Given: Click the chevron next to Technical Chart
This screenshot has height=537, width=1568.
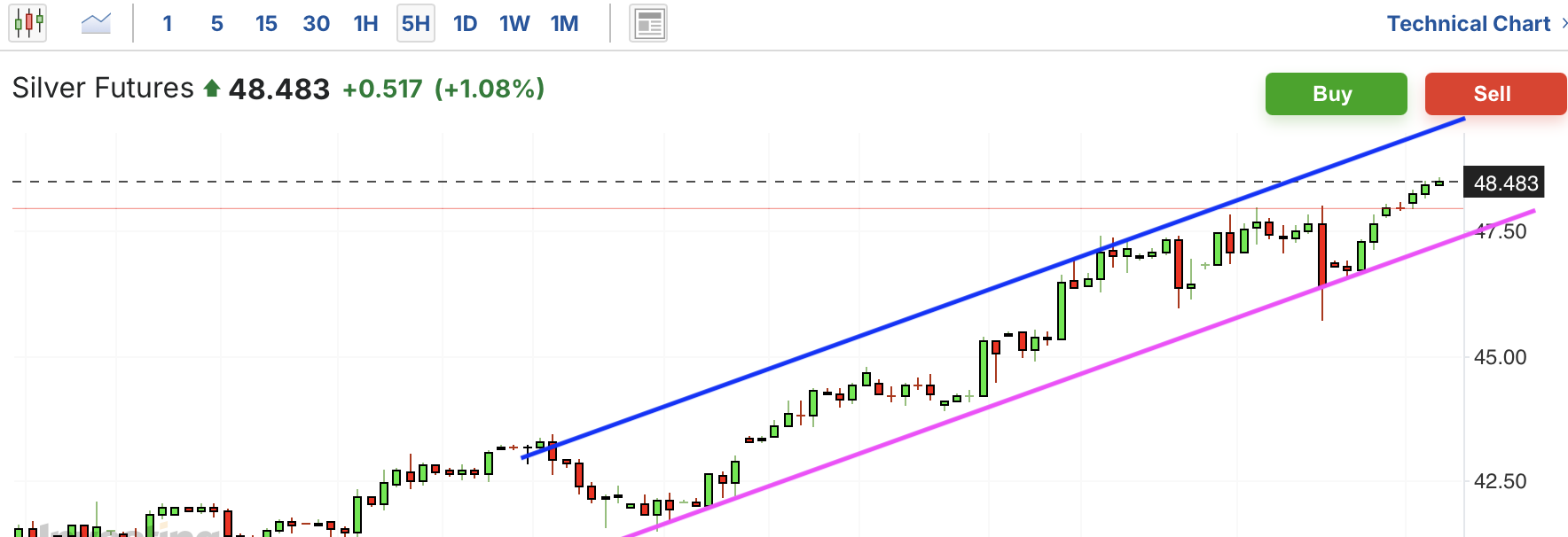Looking at the screenshot, I should click(1563, 24).
